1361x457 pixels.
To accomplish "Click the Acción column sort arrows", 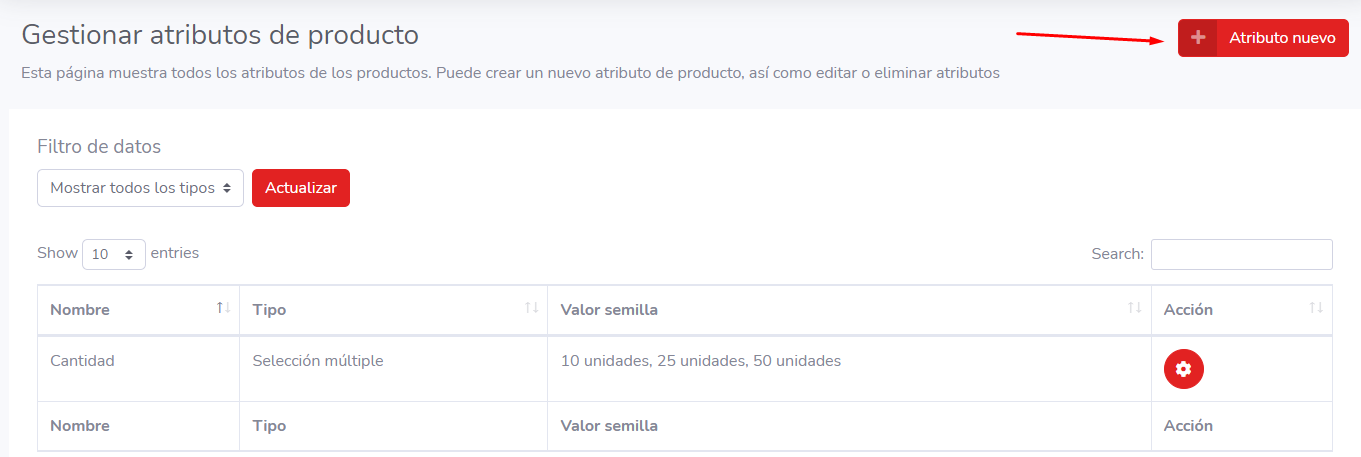I will click(1316, 308).
